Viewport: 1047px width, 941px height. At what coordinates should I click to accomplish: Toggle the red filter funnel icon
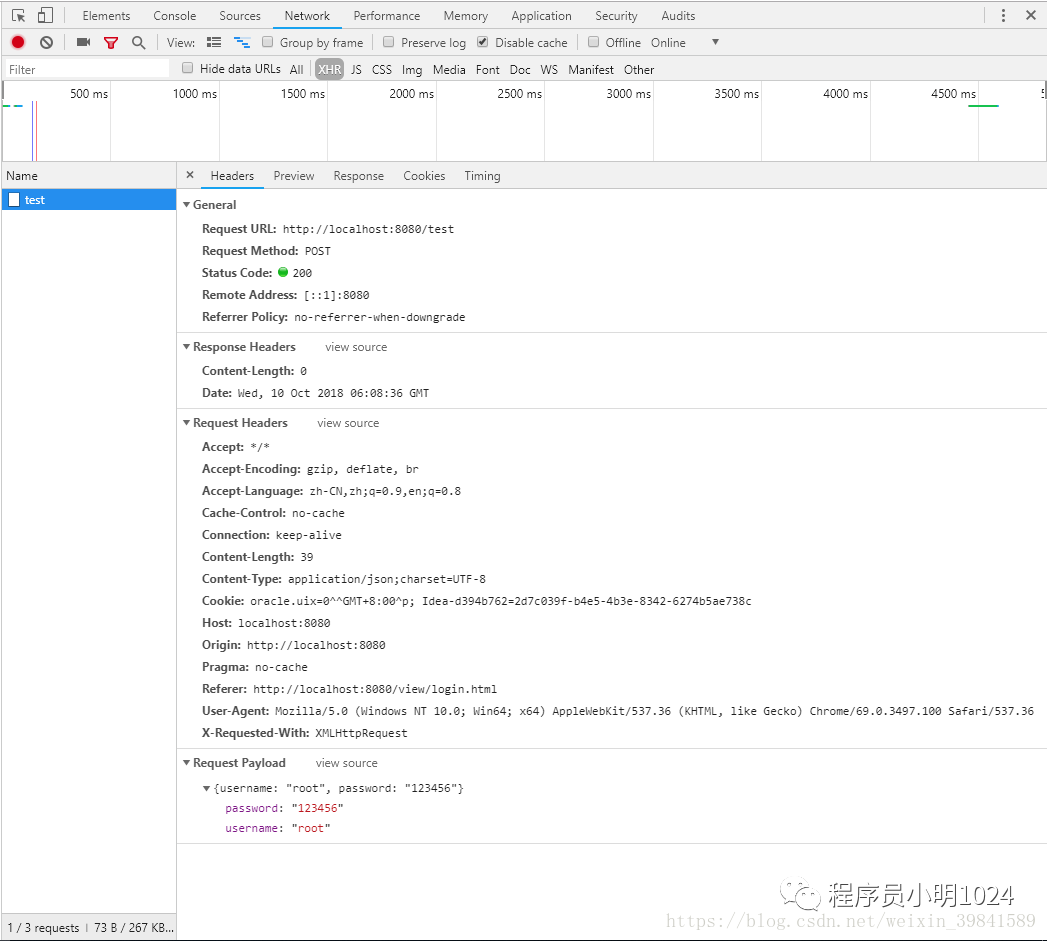tap(111, 43)
